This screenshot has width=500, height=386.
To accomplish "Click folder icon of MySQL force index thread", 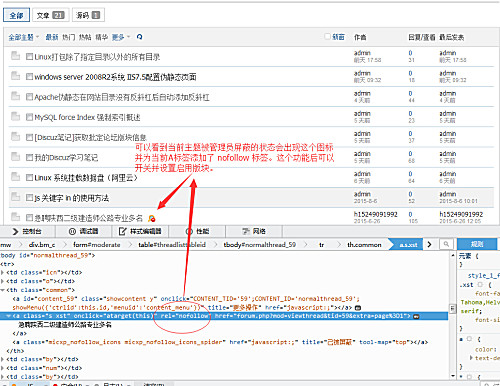I will pyautogui.click(x=15, y=116).
